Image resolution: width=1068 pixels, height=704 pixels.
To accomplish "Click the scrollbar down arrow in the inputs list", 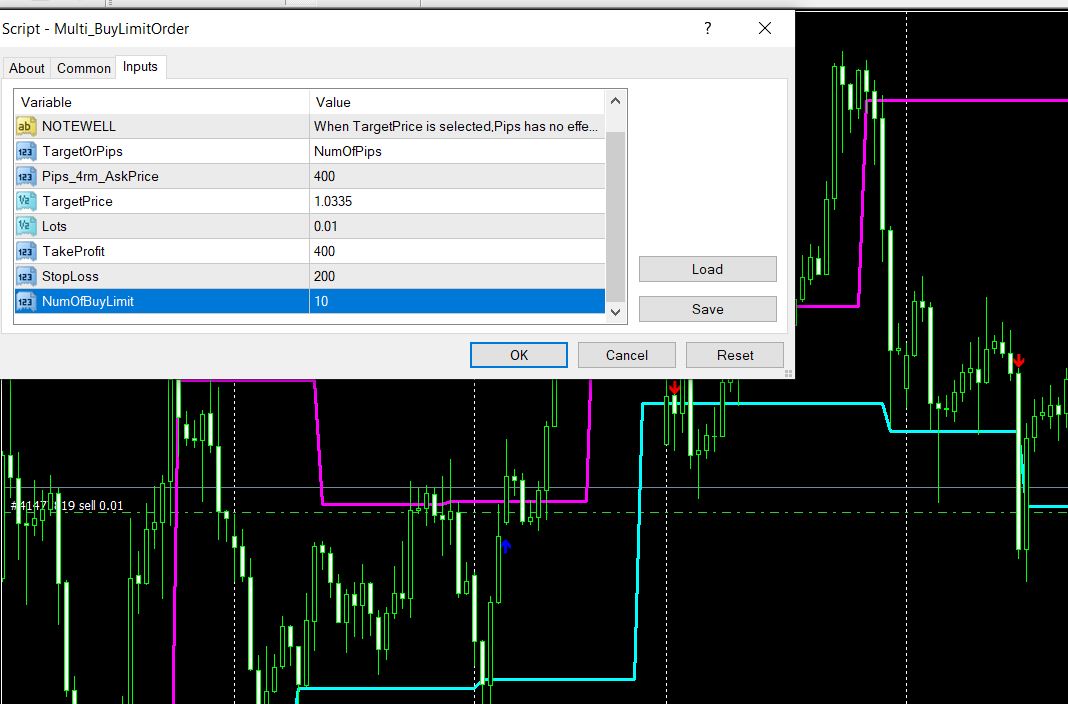I will click(615, 311).
